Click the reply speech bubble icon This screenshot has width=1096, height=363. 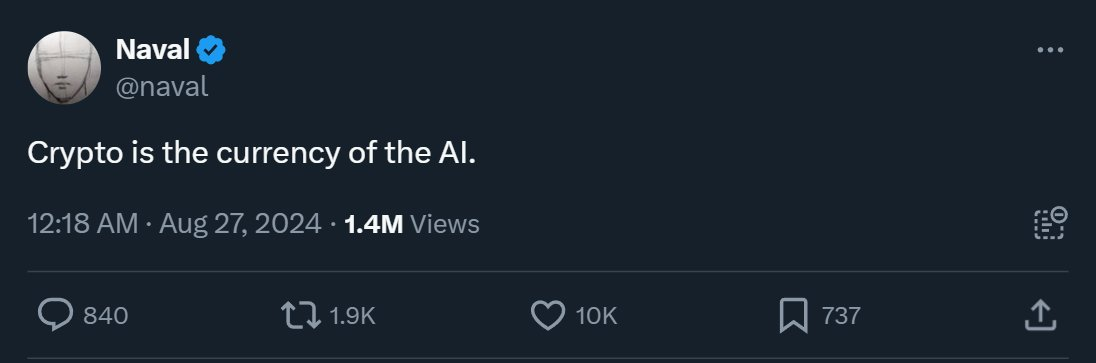coord(55,315)
